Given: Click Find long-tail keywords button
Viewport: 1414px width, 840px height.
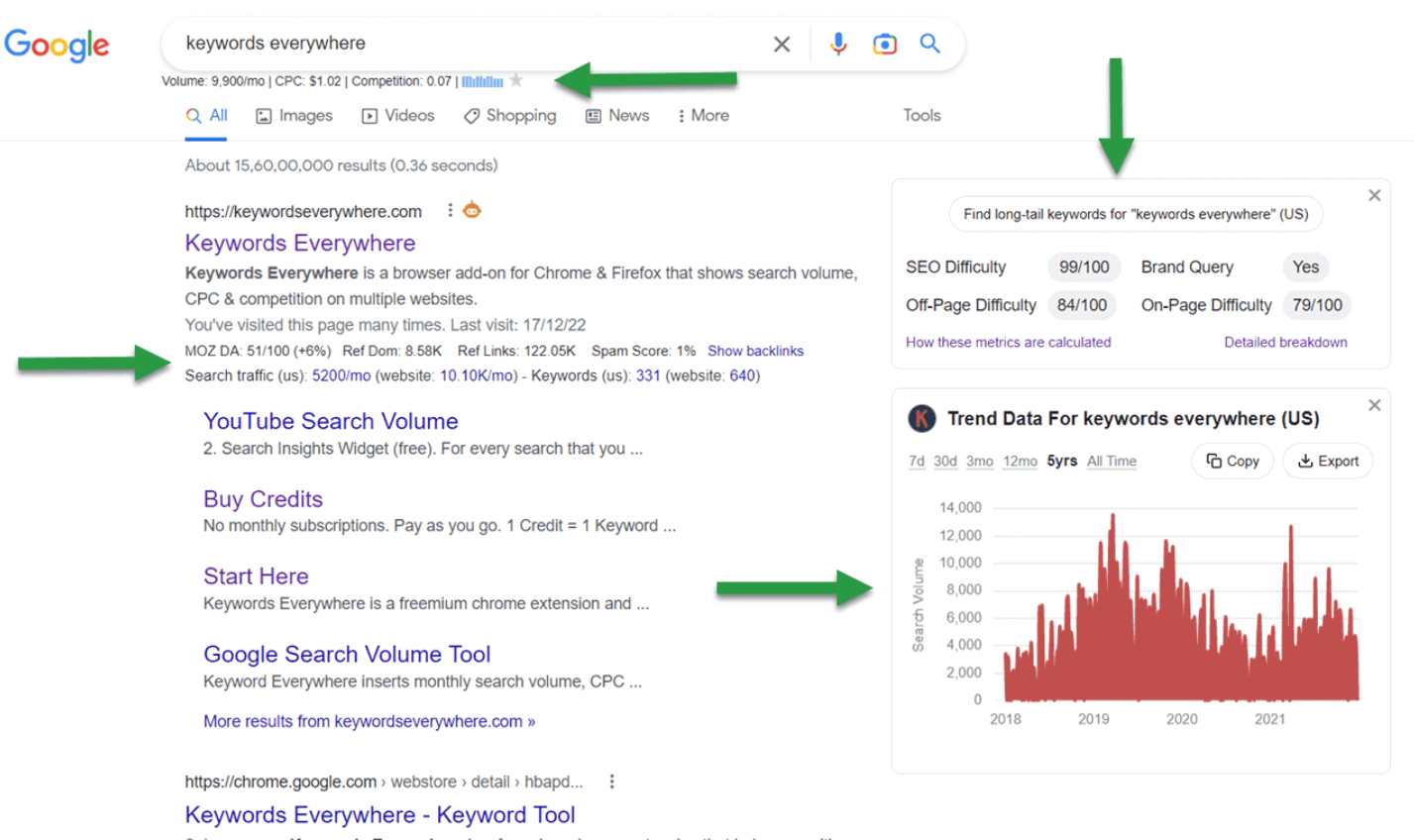Looking at the screenshot, I should coord(1136,214).
